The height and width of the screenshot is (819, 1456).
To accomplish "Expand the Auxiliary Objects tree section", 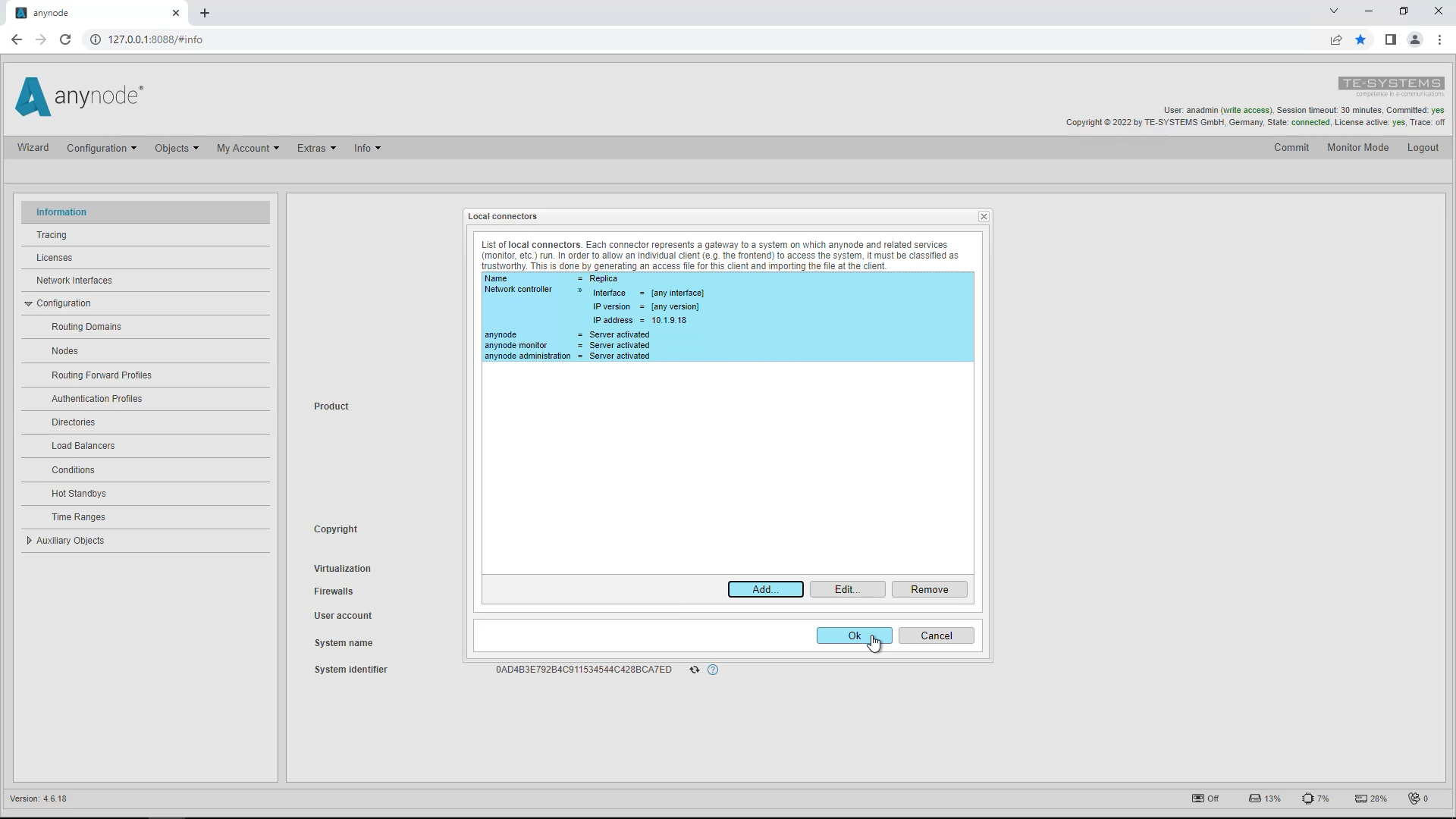I will (x=29, y=541).
